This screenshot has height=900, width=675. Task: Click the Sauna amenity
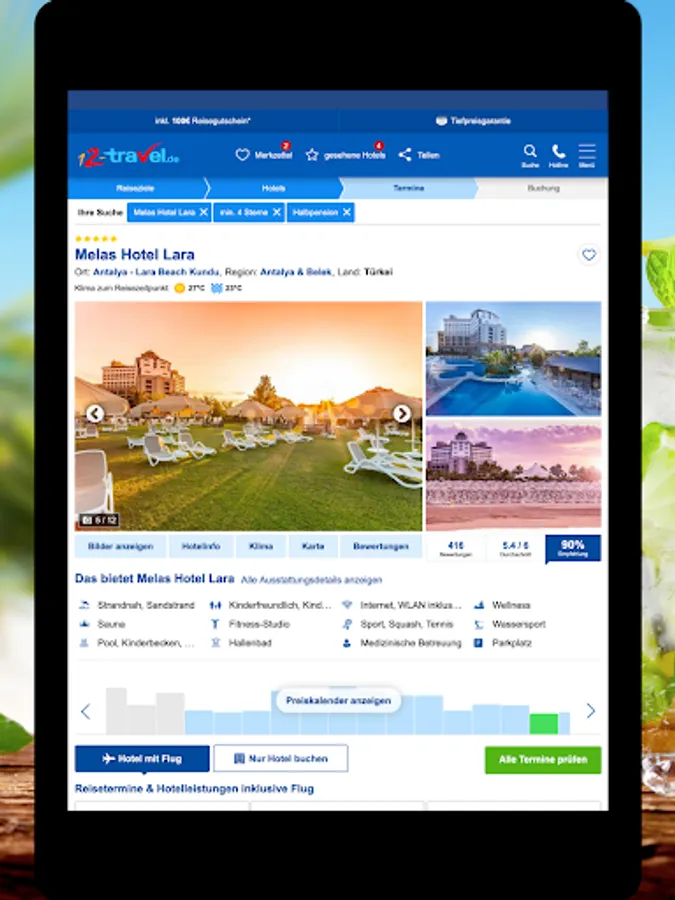pos(103,624)
